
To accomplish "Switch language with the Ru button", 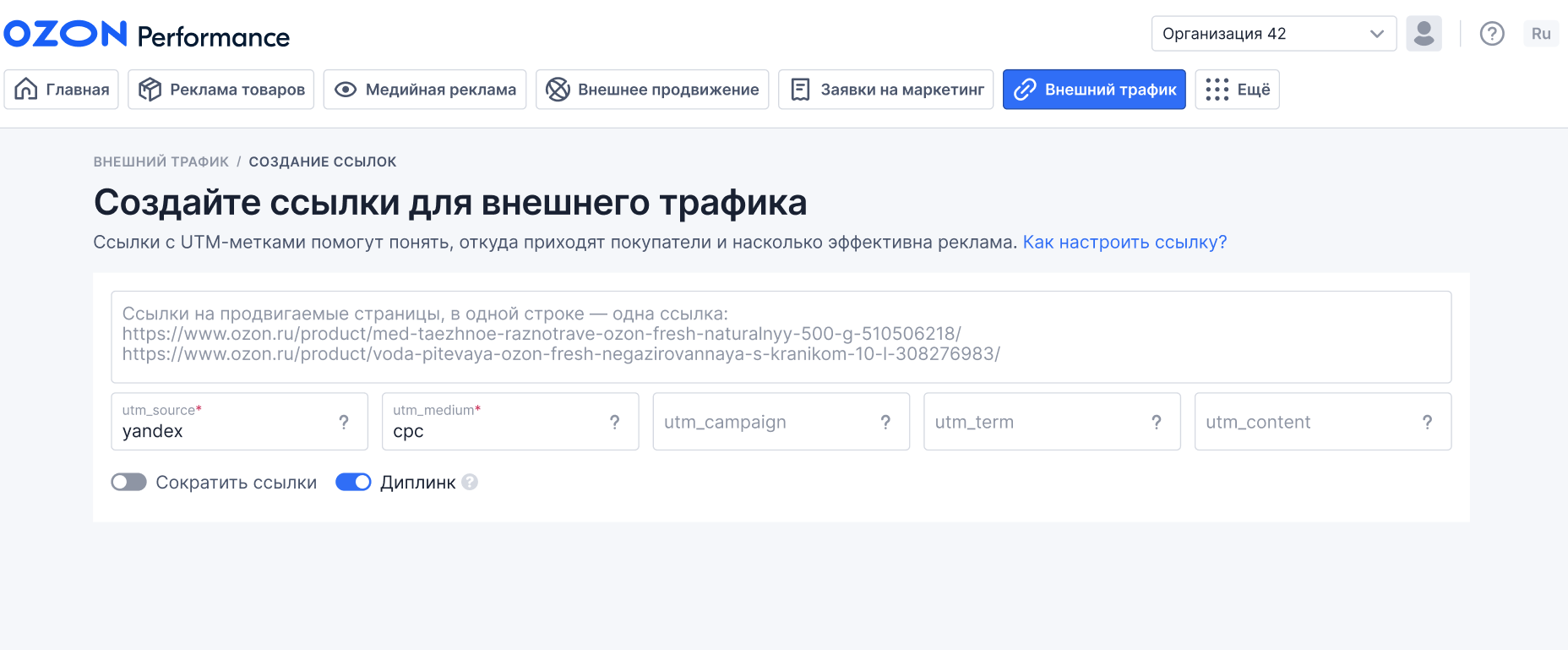I will pos(1541,34).
